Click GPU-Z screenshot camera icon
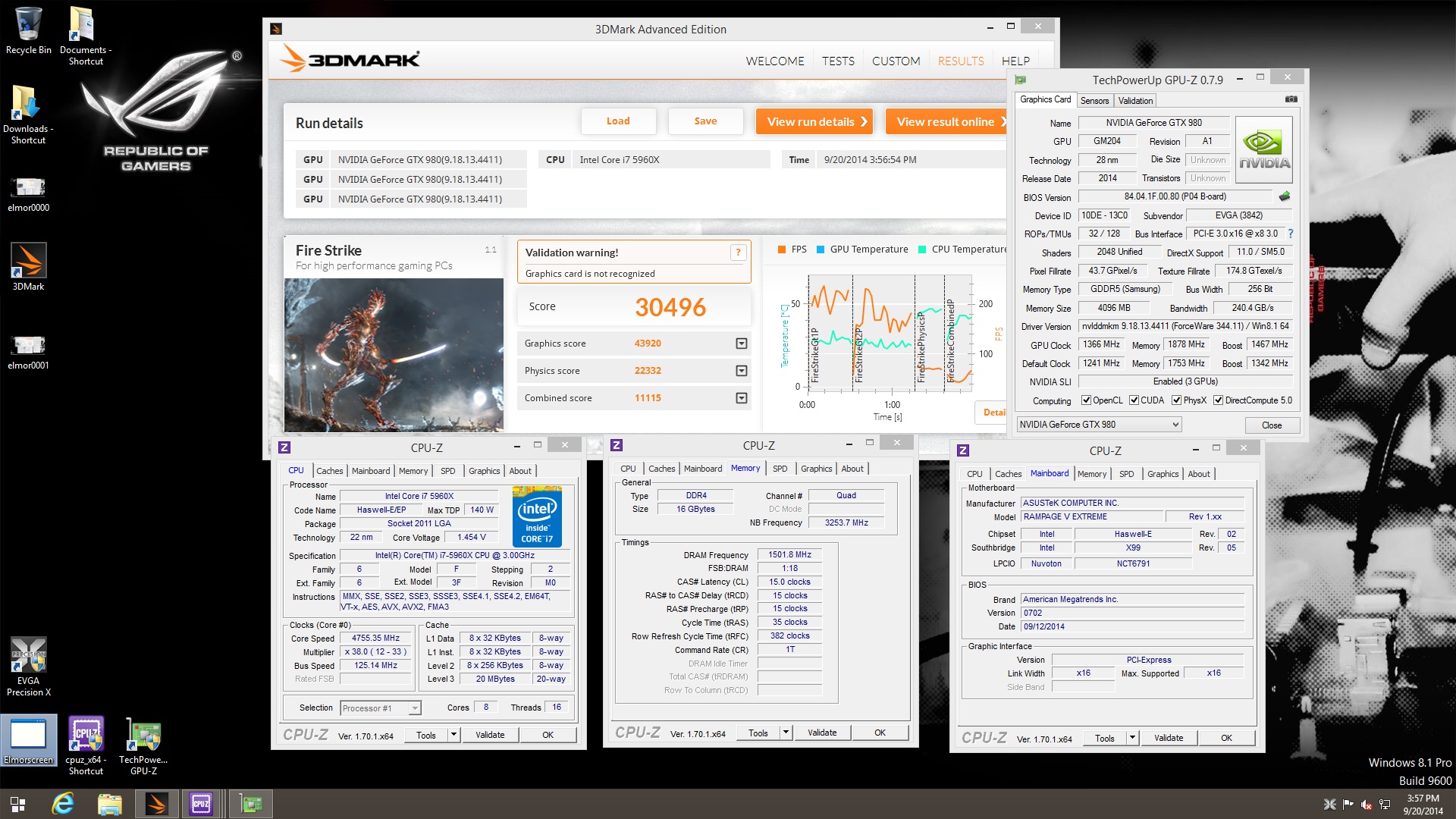 tap(1291, 99)
